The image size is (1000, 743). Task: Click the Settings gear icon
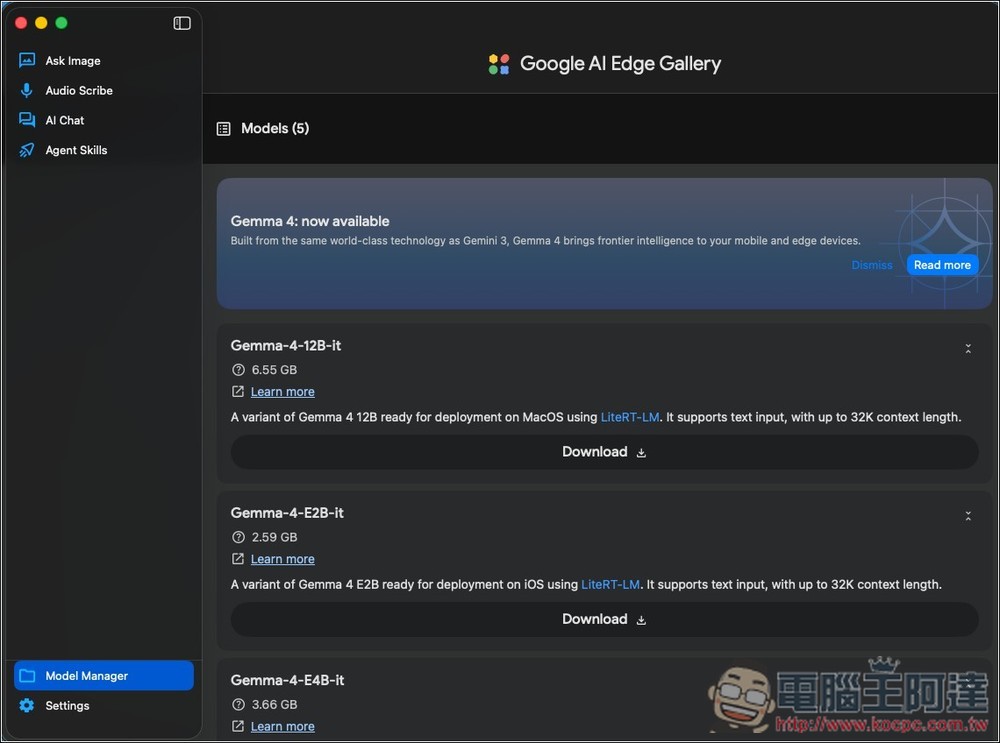27,705
